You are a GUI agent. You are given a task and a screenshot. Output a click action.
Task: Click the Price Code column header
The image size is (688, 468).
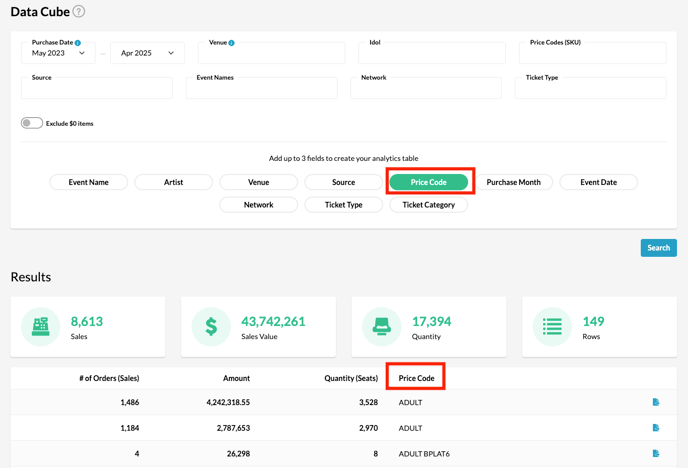coord(416,378)
